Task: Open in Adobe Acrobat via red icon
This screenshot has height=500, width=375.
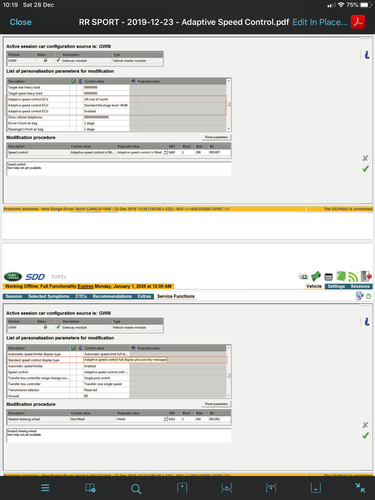Action: coord(358,22)
